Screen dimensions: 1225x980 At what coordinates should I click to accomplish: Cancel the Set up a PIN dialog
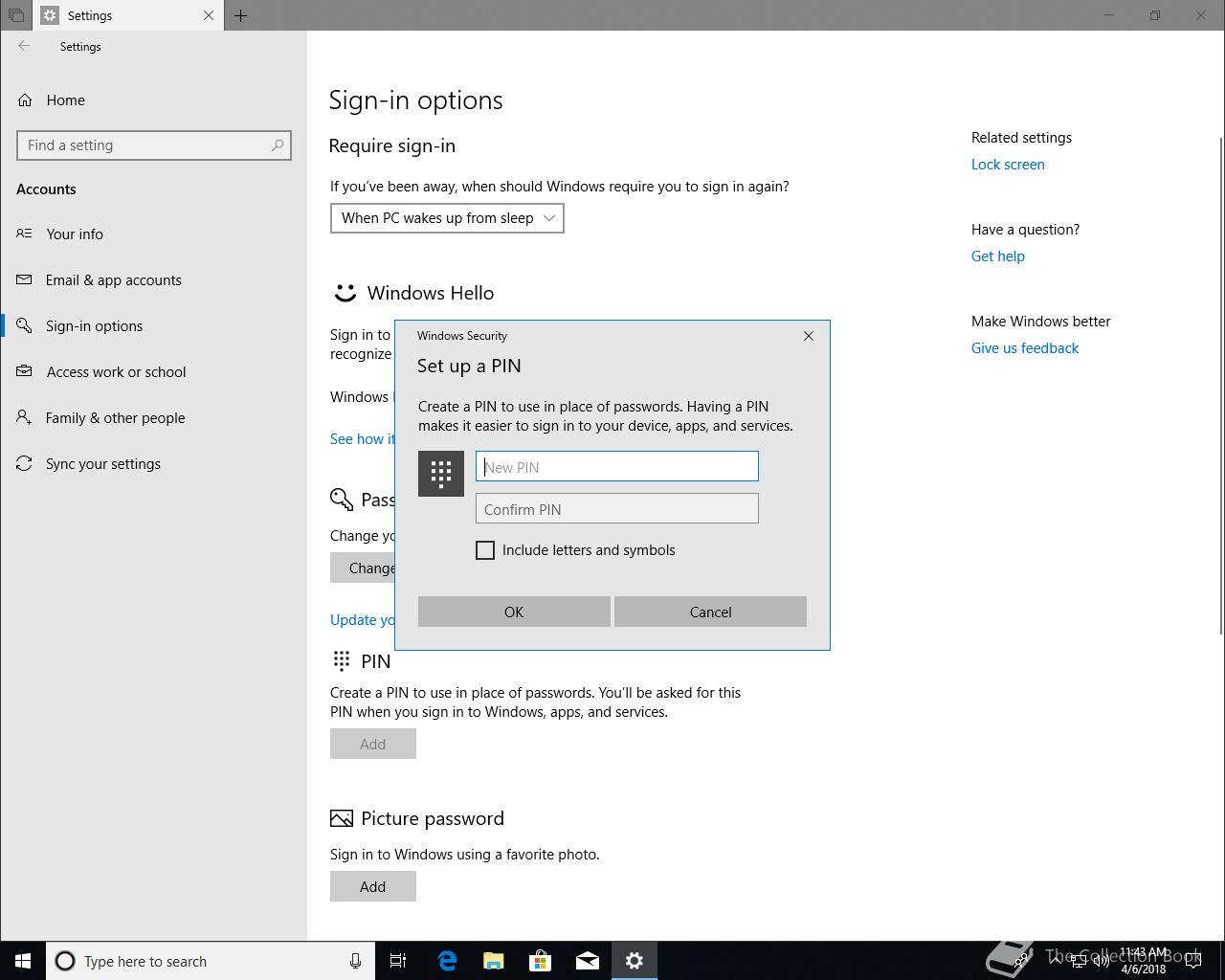pyautogui.click(x=710, y=612)
